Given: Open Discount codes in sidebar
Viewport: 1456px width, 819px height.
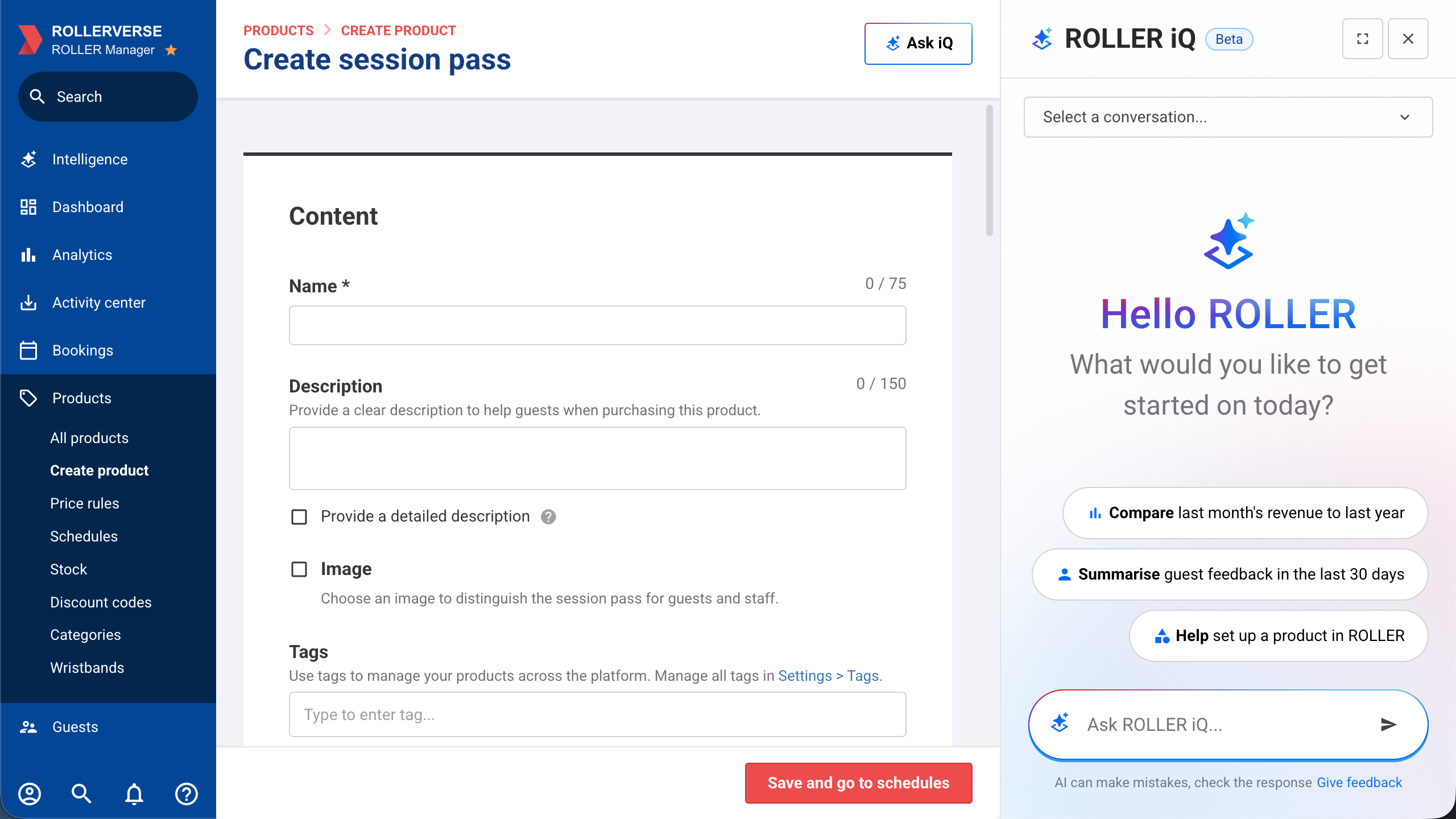Looking at the screenshot, I should 101,602.
